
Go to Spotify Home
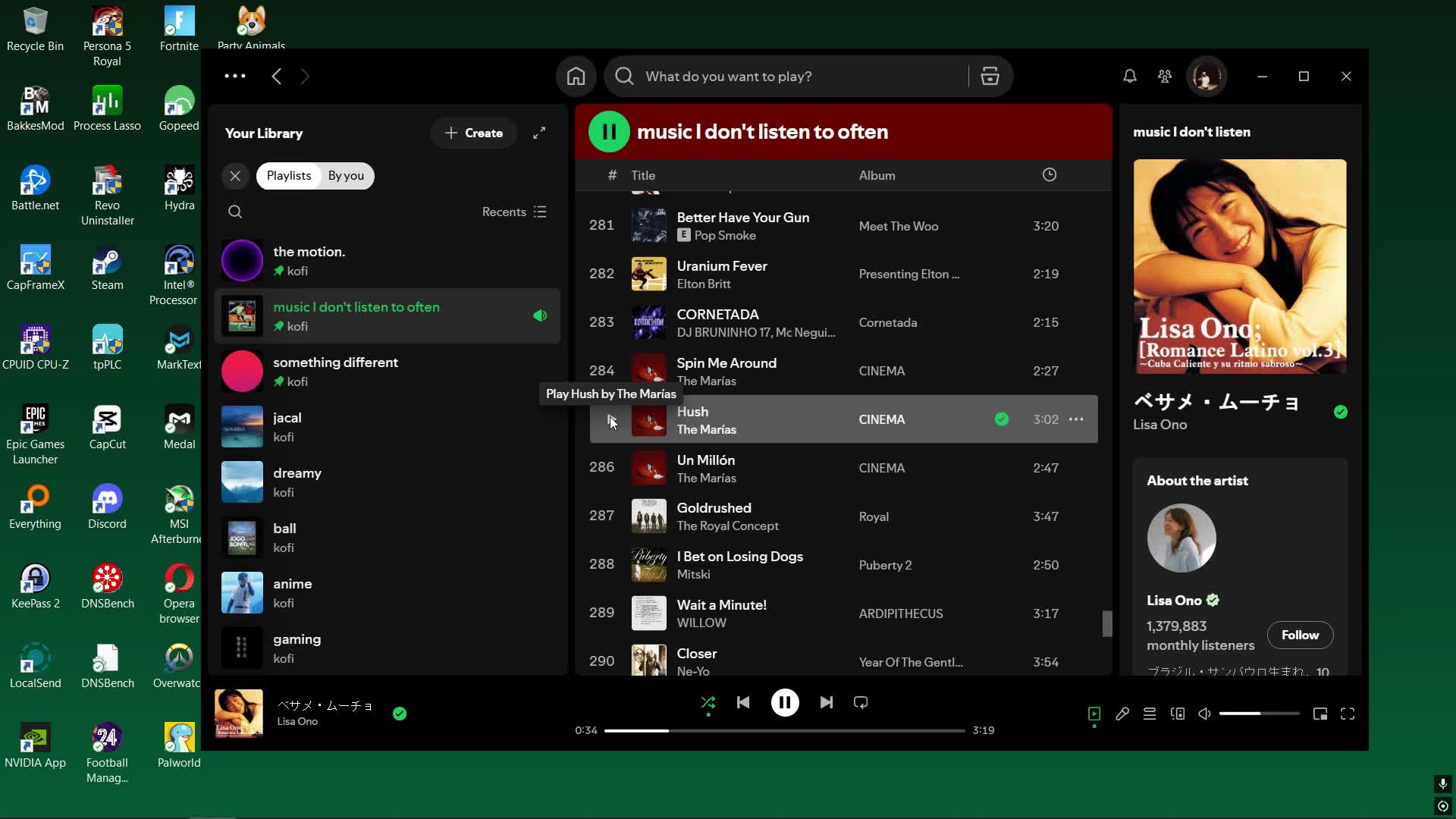click(576, 77)
